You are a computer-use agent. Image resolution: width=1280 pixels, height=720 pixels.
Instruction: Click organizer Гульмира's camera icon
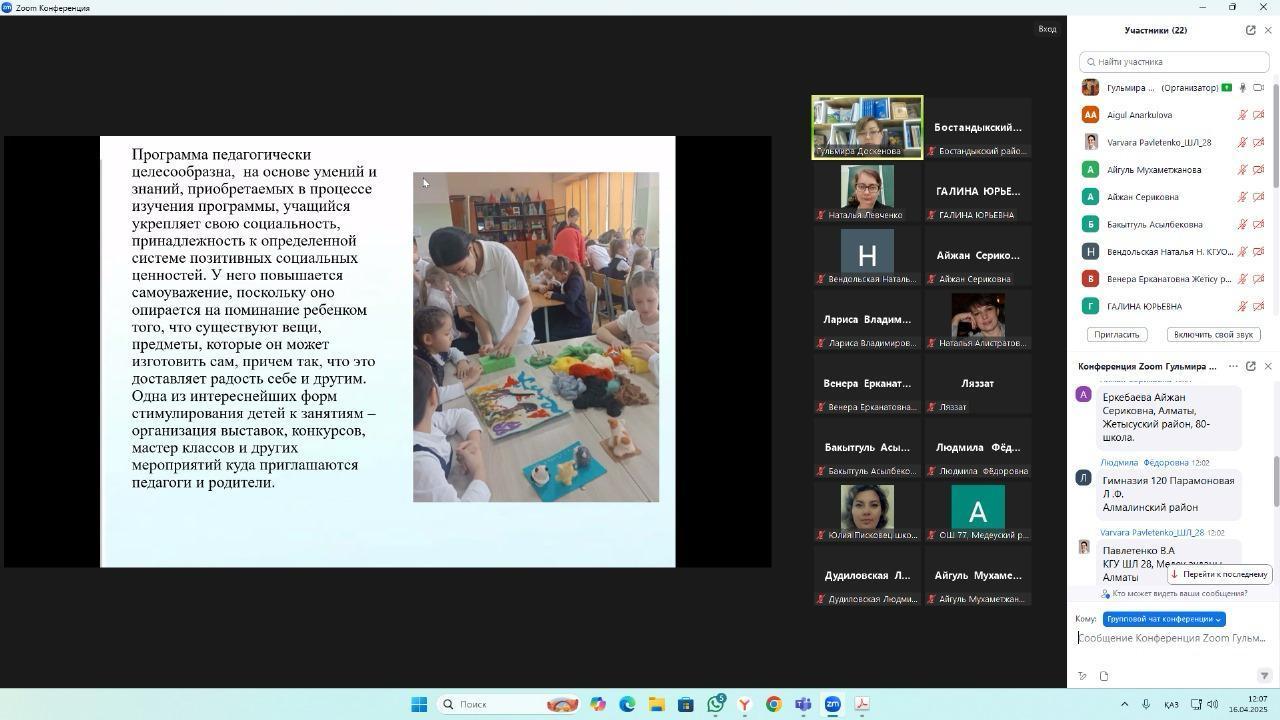click(x=1259, y=88)
